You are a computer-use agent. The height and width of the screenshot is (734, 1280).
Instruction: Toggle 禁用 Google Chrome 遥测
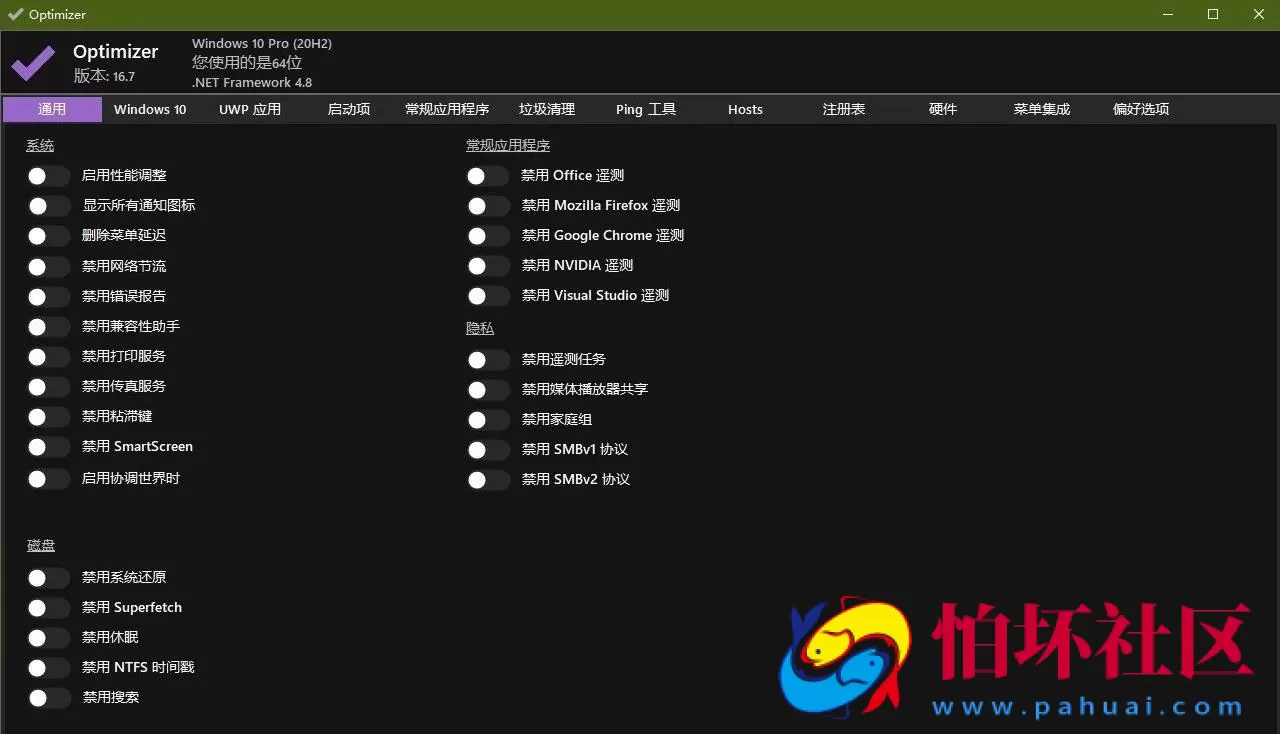click(x=487, y=236)
